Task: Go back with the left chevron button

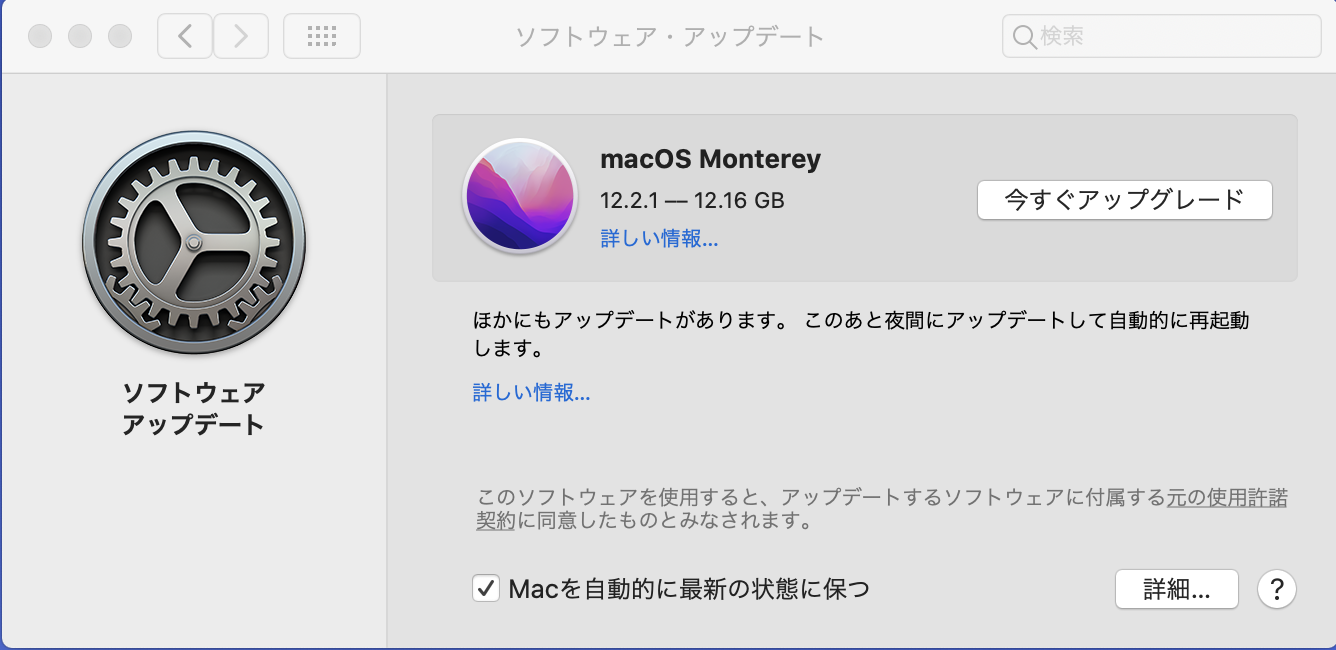Action: [185, 37]
